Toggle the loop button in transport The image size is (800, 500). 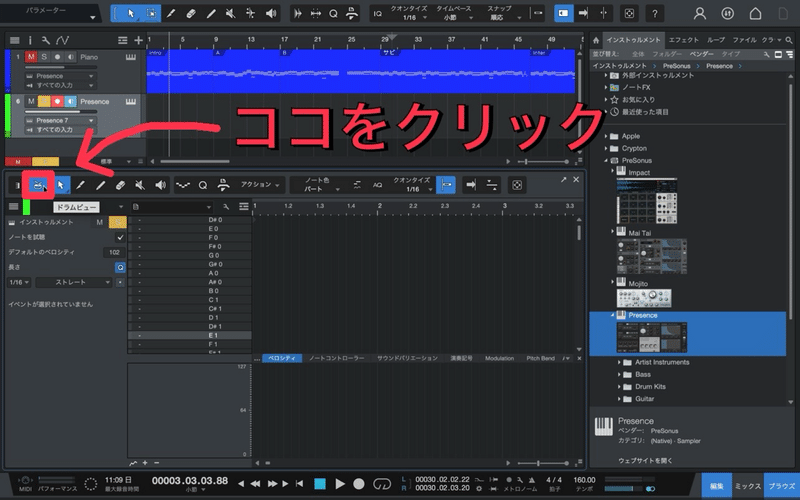(x=382, y=483)
